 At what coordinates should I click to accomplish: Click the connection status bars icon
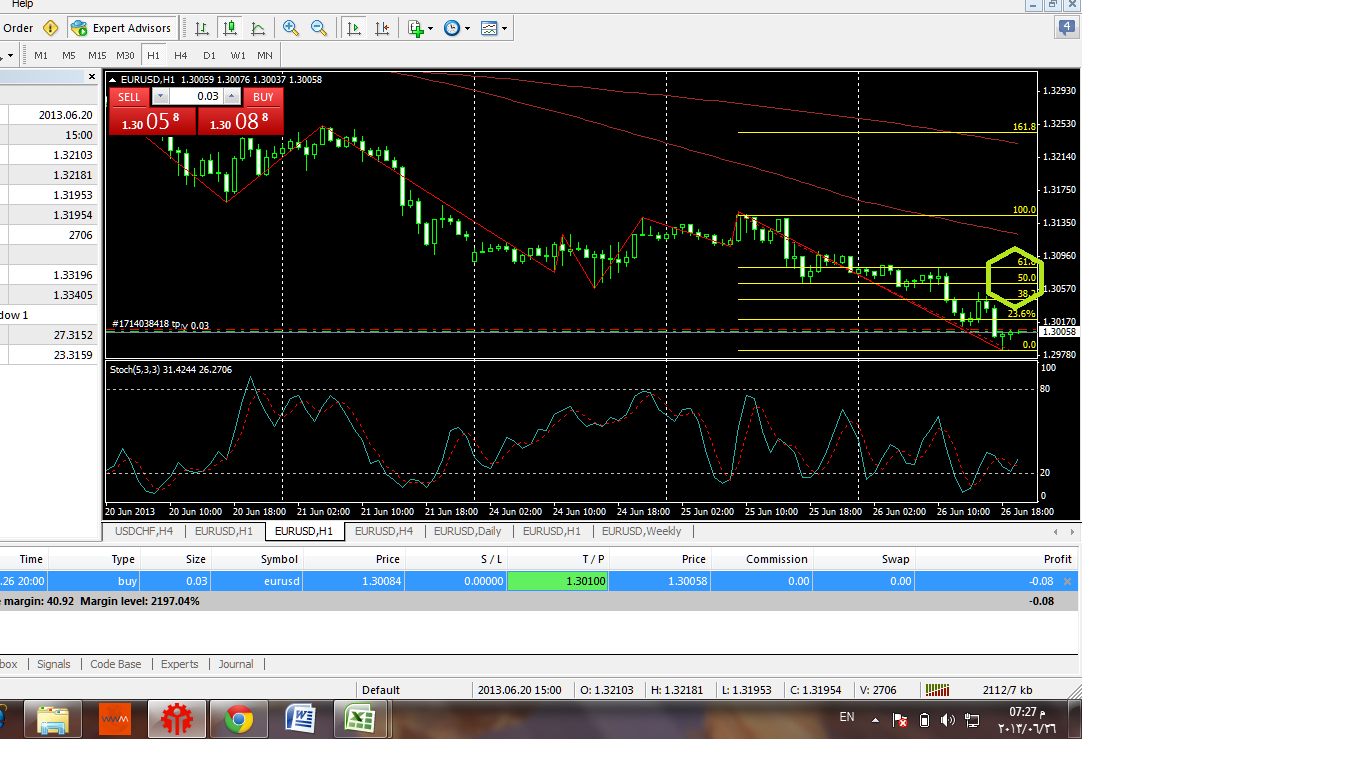937,689
